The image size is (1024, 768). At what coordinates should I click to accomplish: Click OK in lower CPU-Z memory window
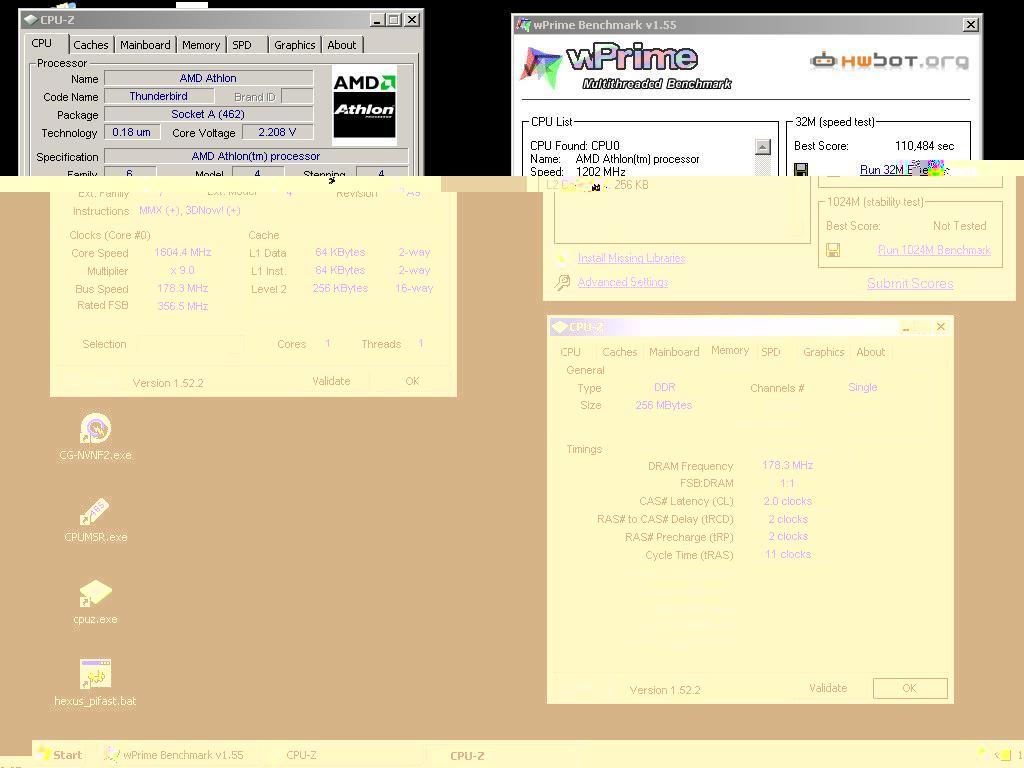(910, 688)
